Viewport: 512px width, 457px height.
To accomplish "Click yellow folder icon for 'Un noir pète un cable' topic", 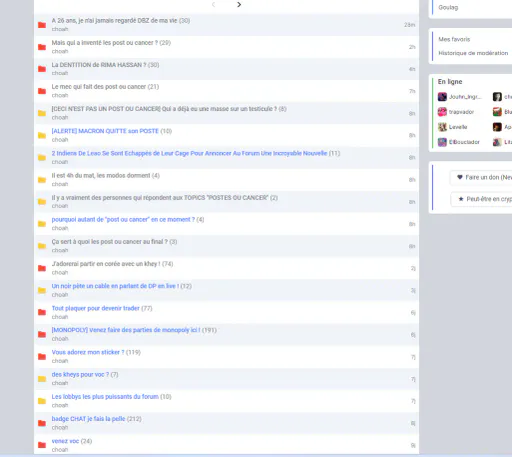I will pos(42,290).
